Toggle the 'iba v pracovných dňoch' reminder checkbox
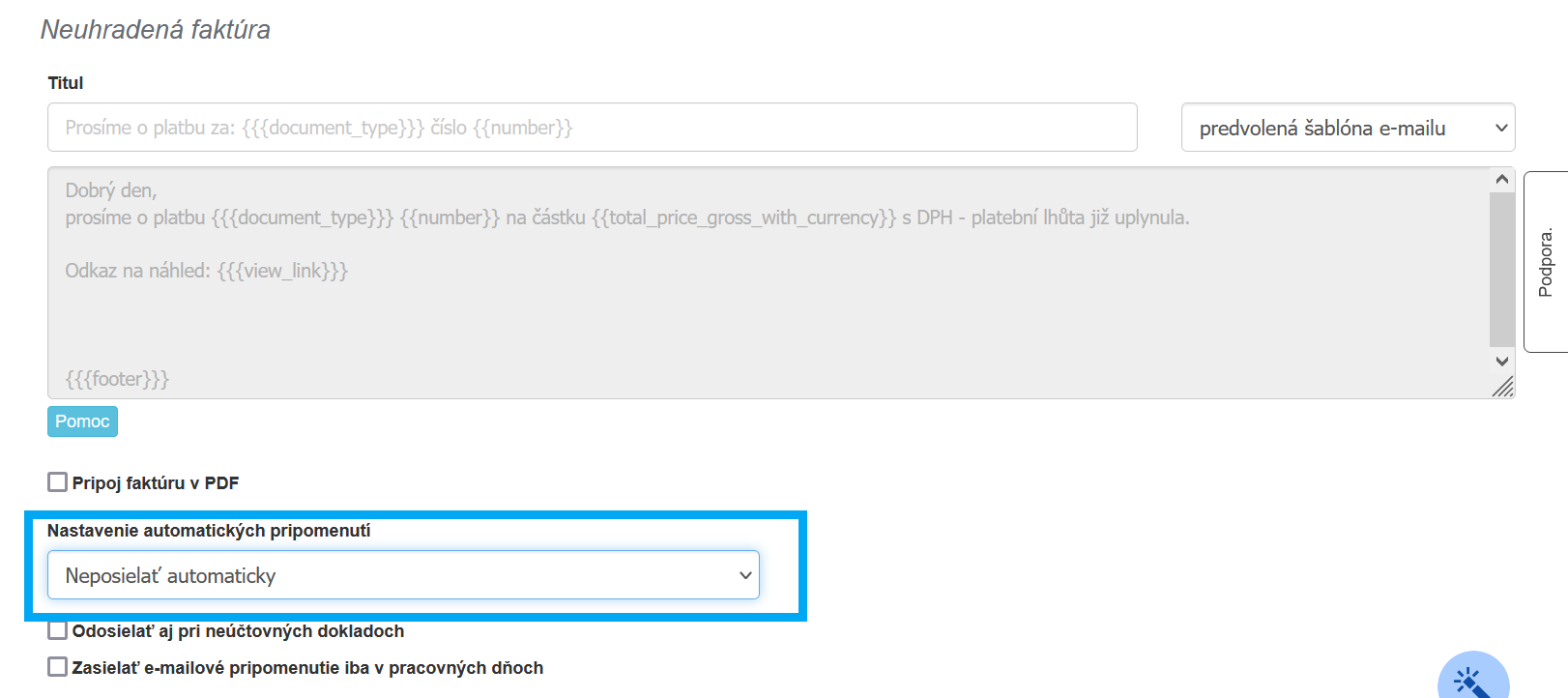Screen dimensions: 1568x698 click(x=58, y=667)
